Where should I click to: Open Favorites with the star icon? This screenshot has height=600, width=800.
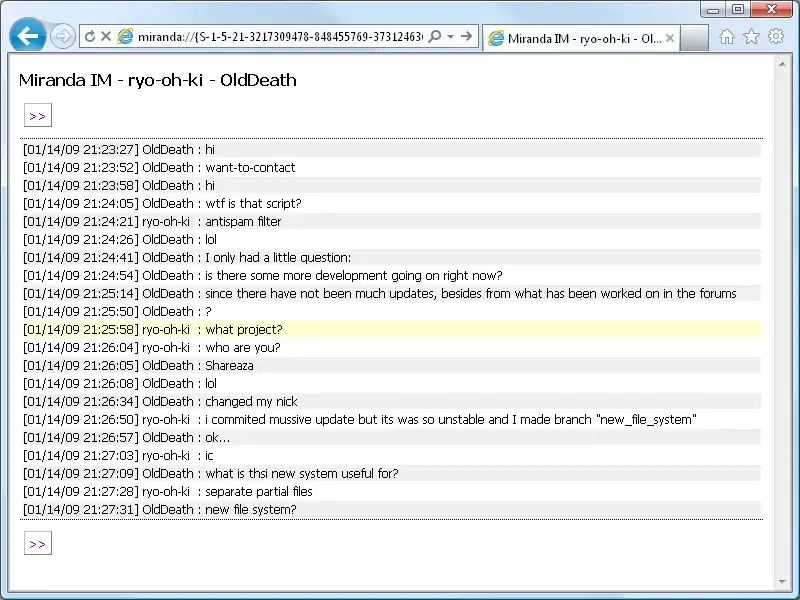[751, 37]
